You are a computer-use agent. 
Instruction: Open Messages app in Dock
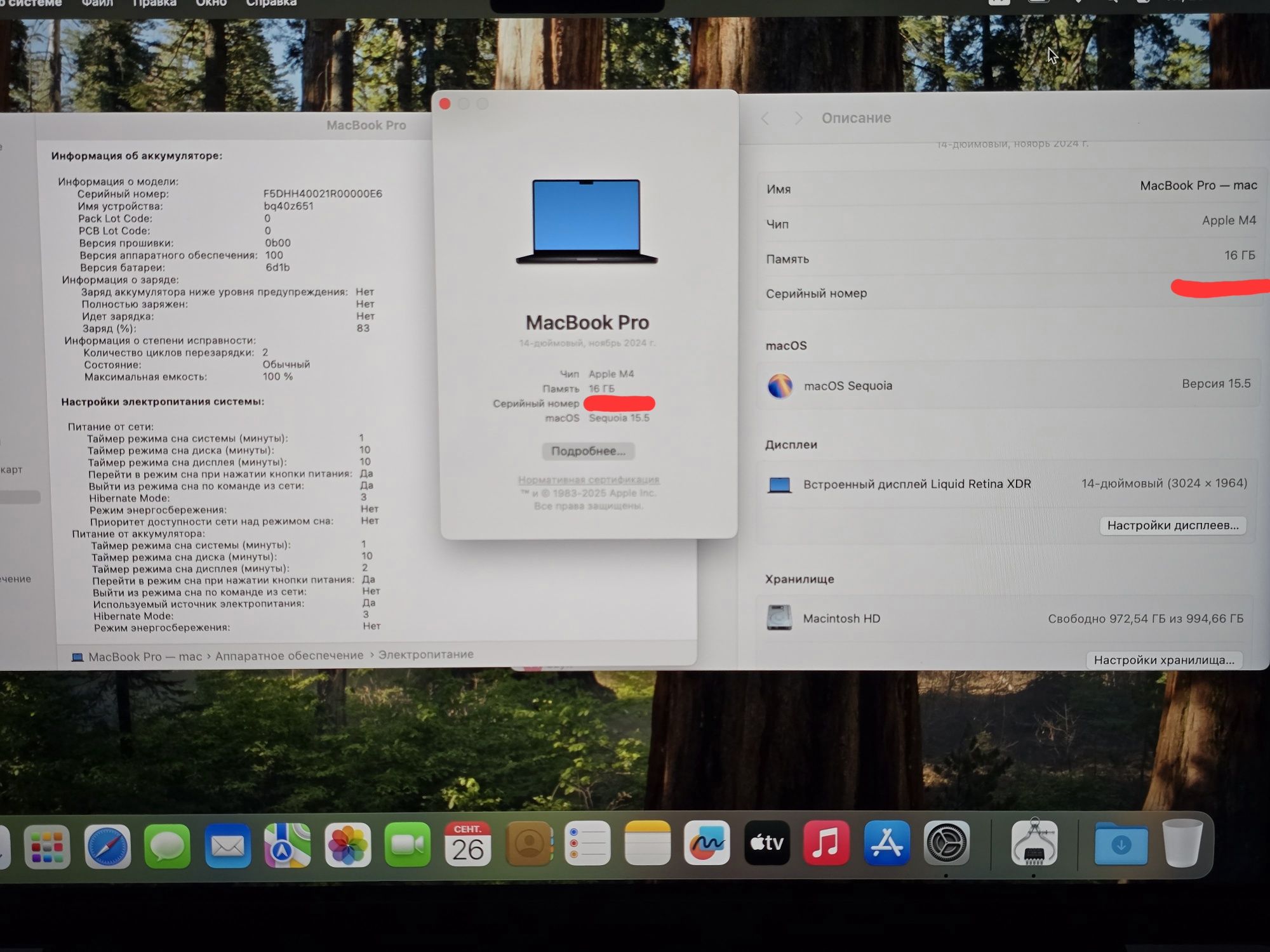(x=167, y=846)
